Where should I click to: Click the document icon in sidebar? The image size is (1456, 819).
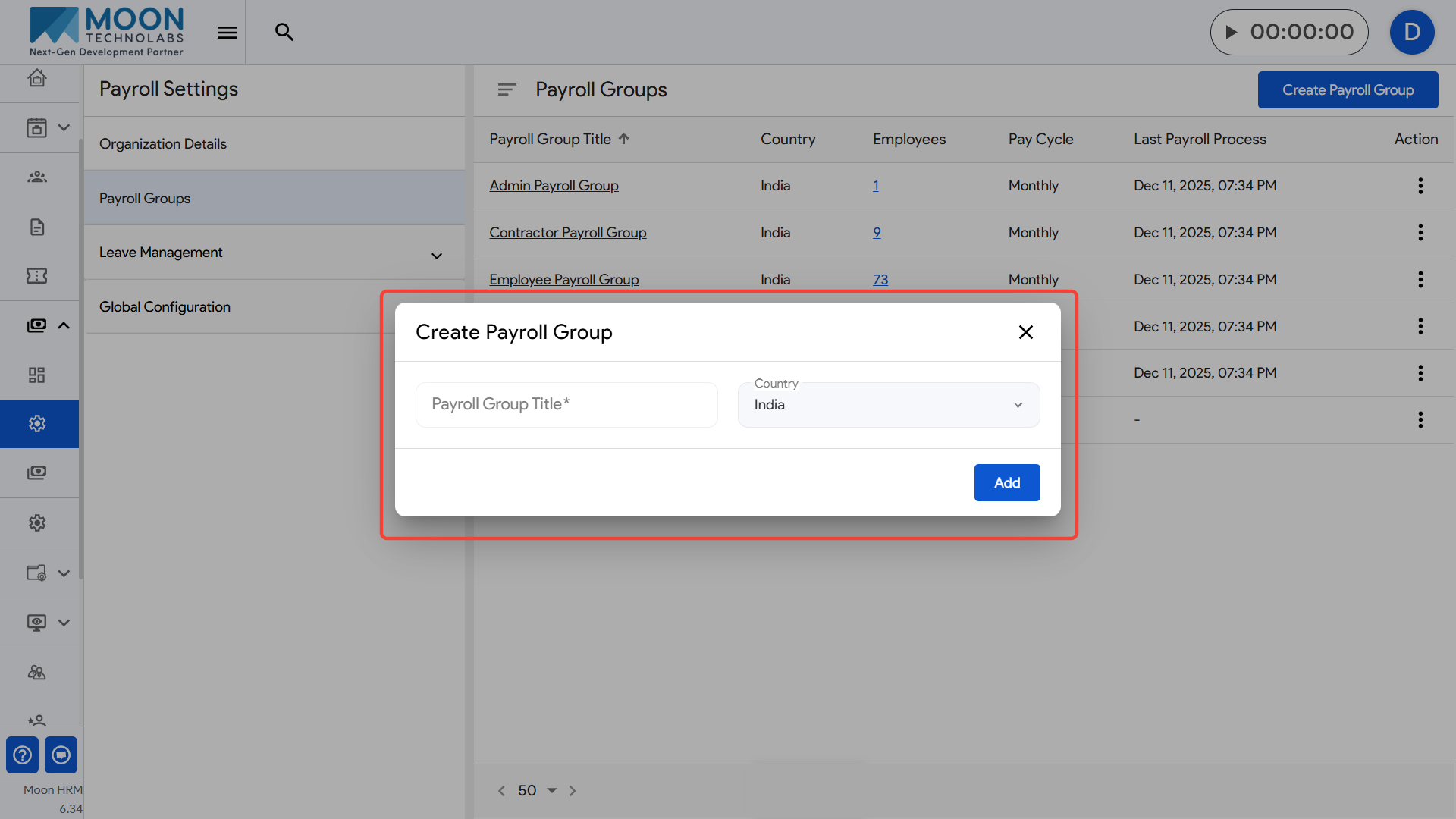[x=36, y=227]
